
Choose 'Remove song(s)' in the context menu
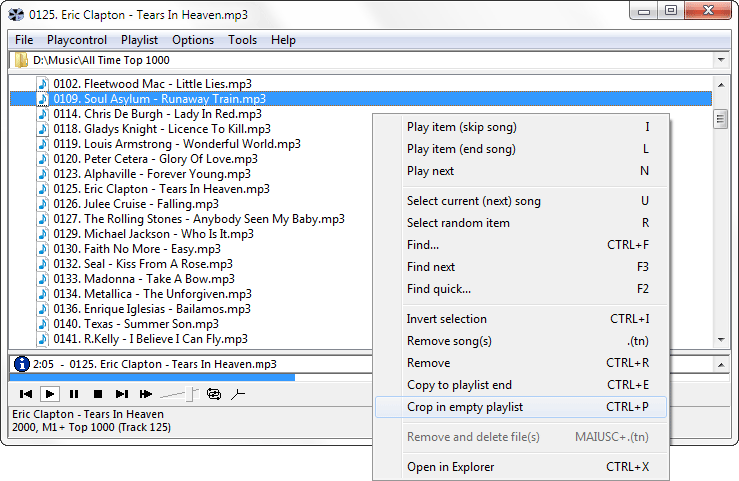tap(521, 341)
